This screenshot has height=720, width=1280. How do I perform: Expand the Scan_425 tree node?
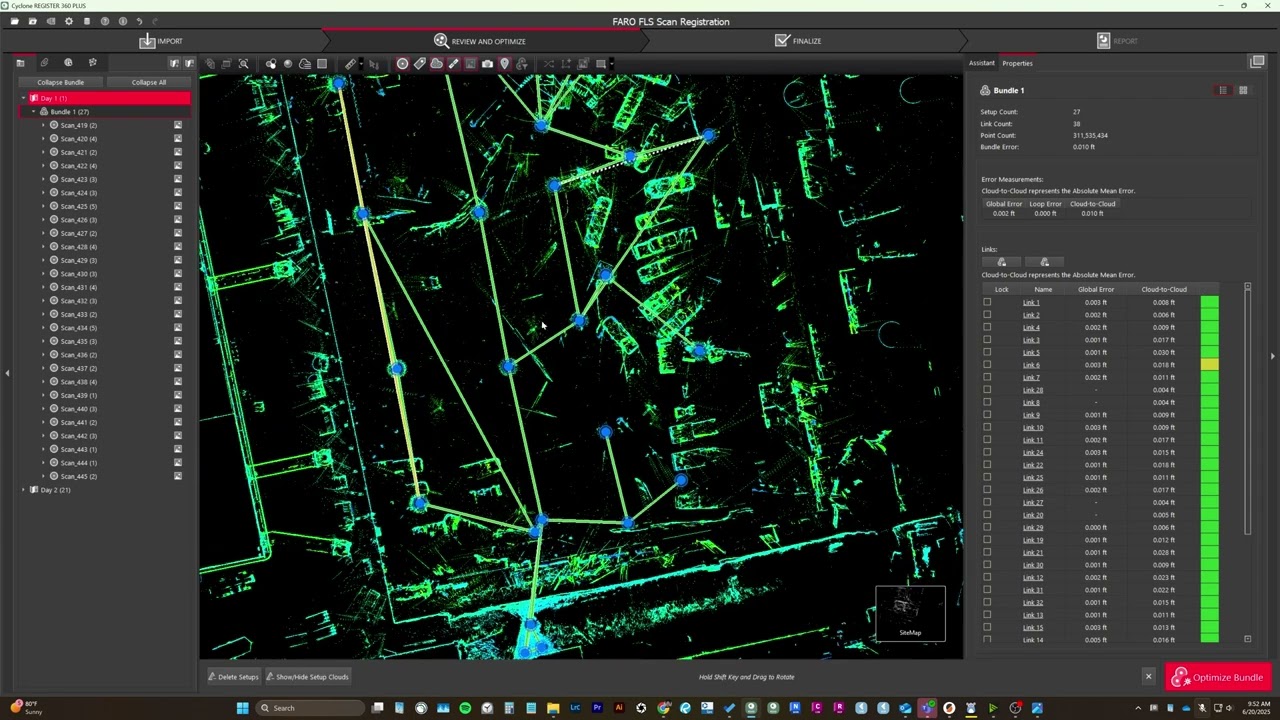point(43,206)
